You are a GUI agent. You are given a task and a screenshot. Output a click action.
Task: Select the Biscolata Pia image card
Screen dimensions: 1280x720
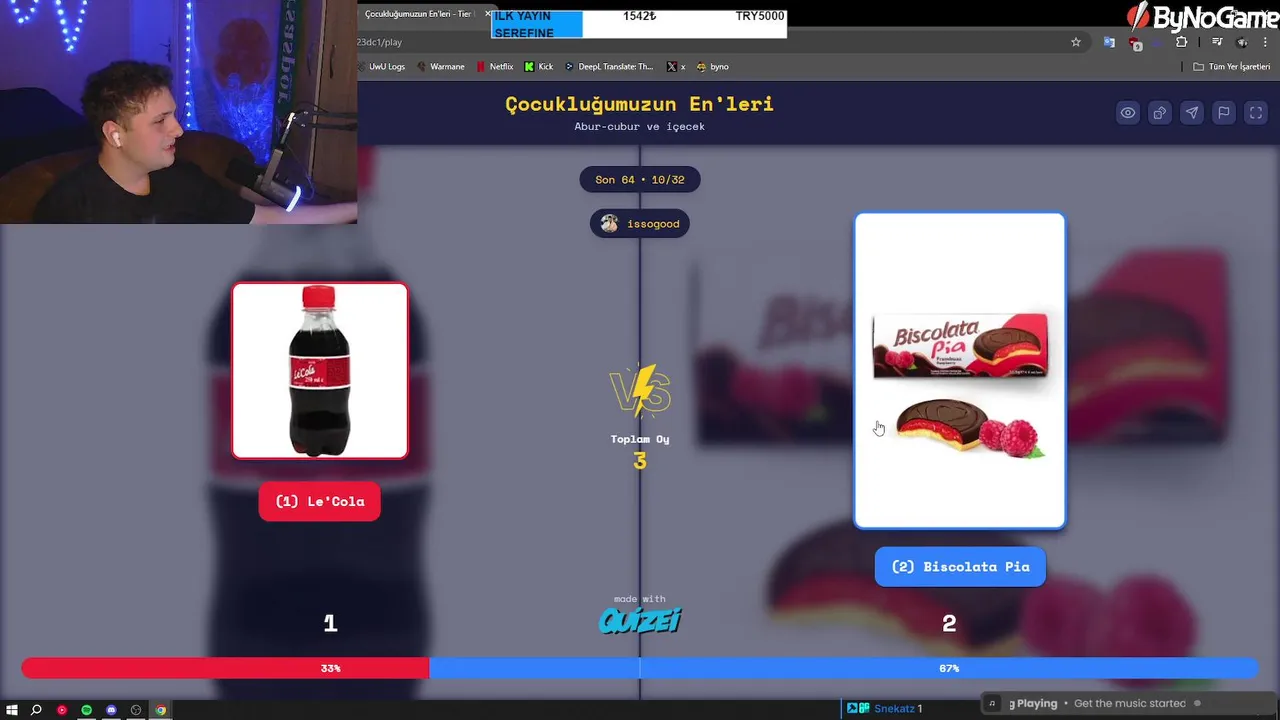960,370
